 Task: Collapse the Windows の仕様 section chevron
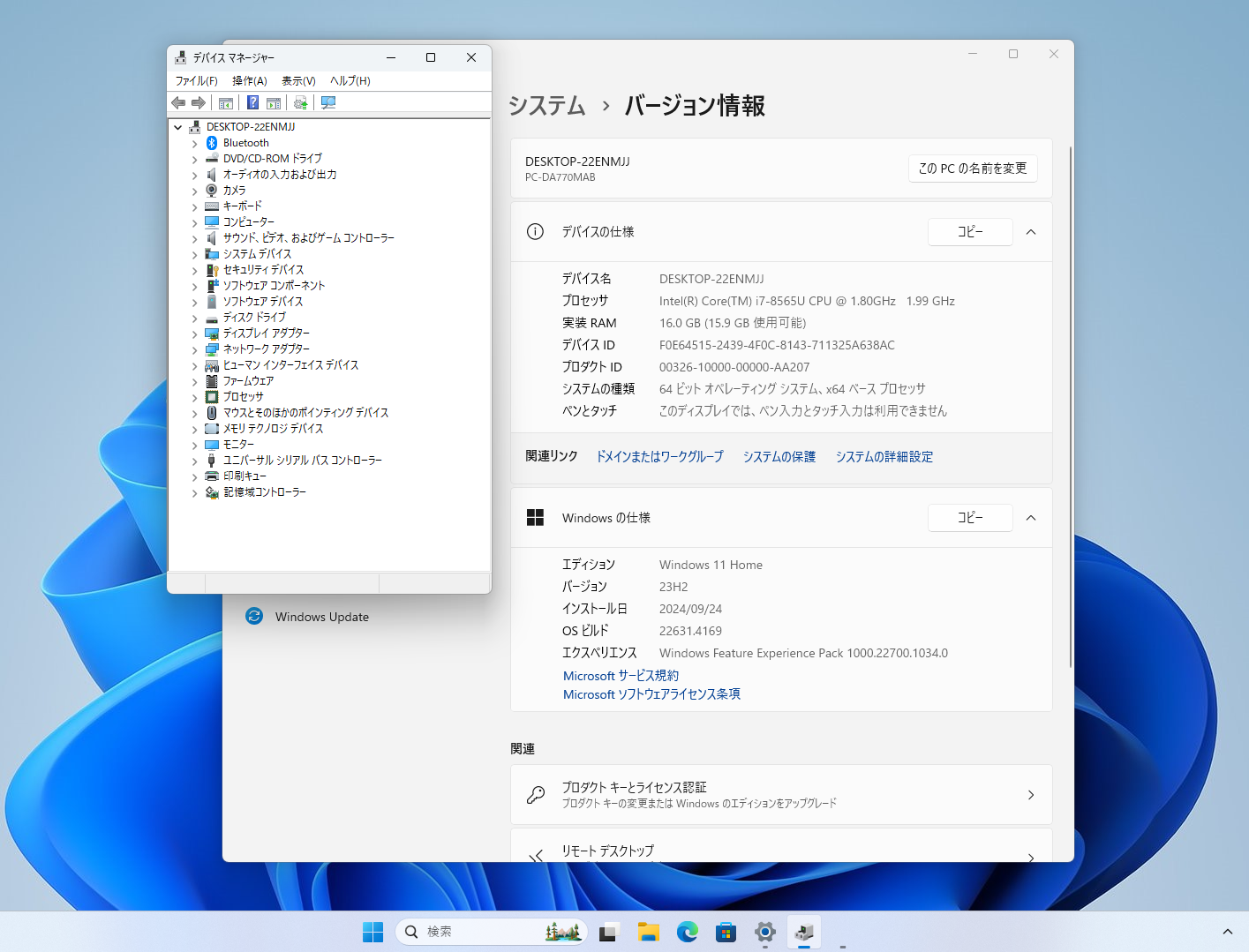(1031, 518)
